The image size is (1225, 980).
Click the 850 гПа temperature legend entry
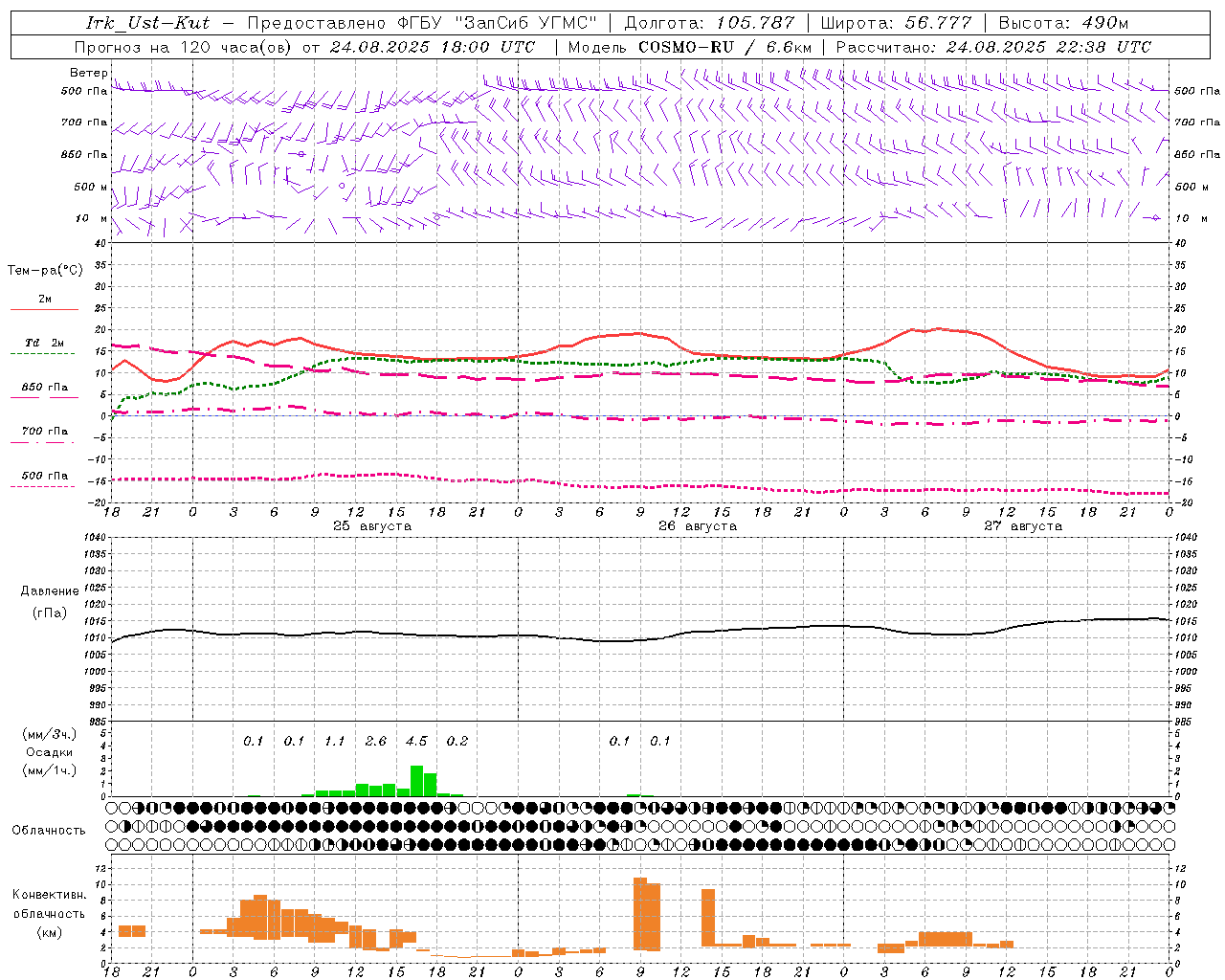click(44, 387)
